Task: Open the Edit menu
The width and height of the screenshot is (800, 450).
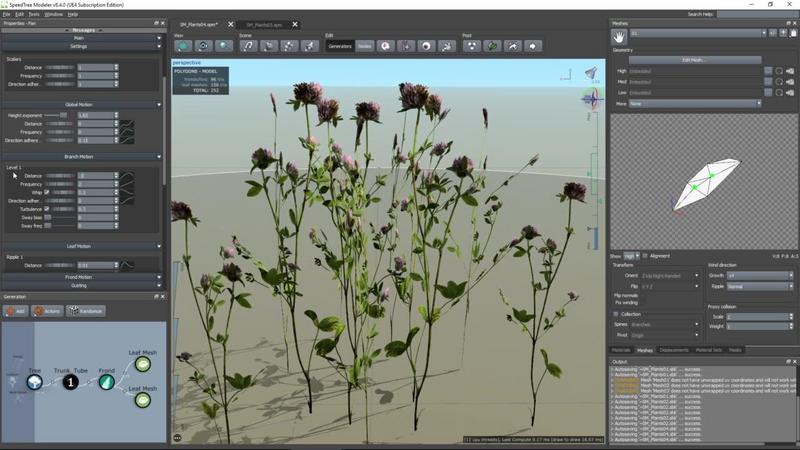Action: [19, 14]
